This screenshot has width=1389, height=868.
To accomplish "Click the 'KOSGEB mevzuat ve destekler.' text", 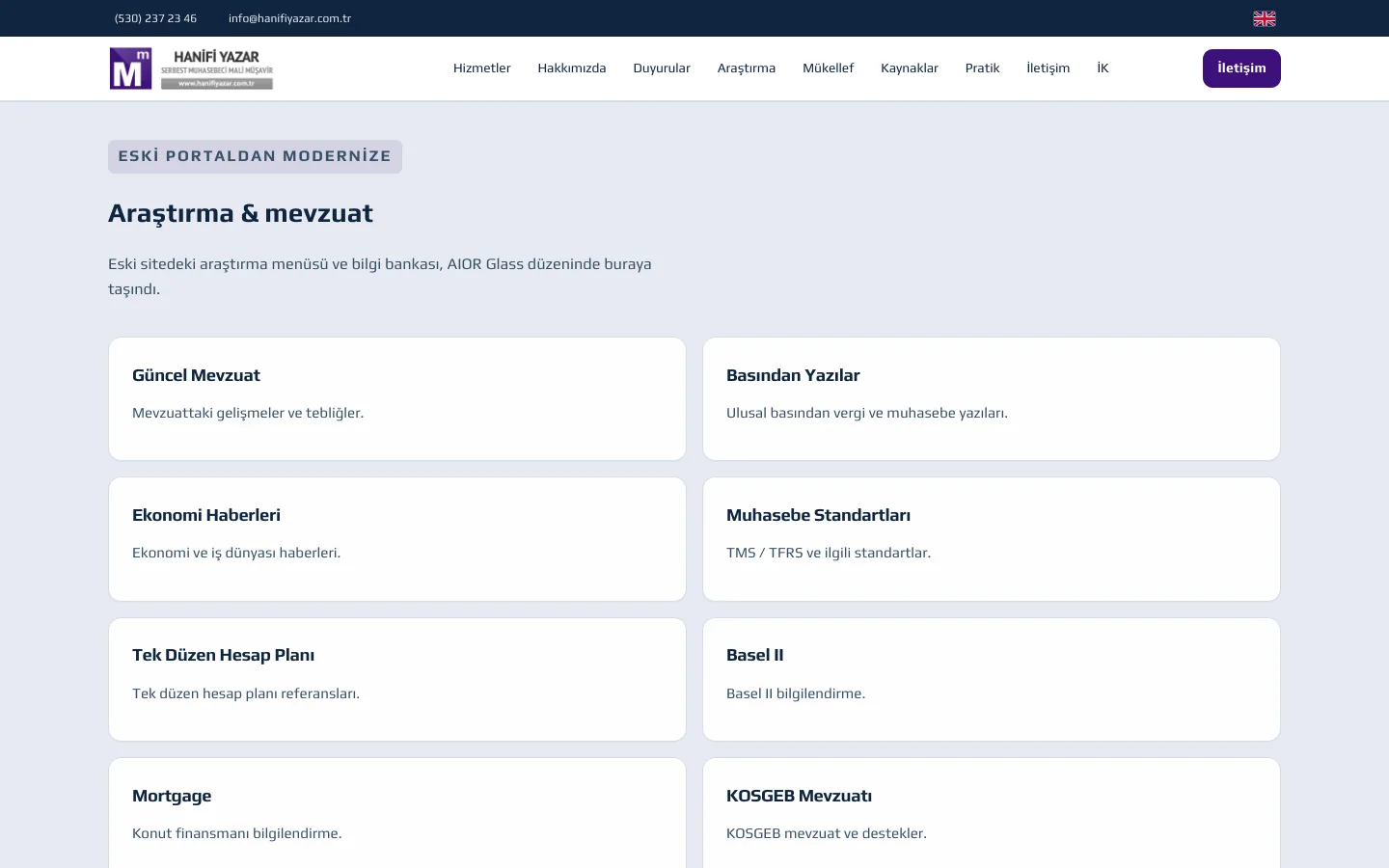I will pyautogui.click(x=827, y=833).
